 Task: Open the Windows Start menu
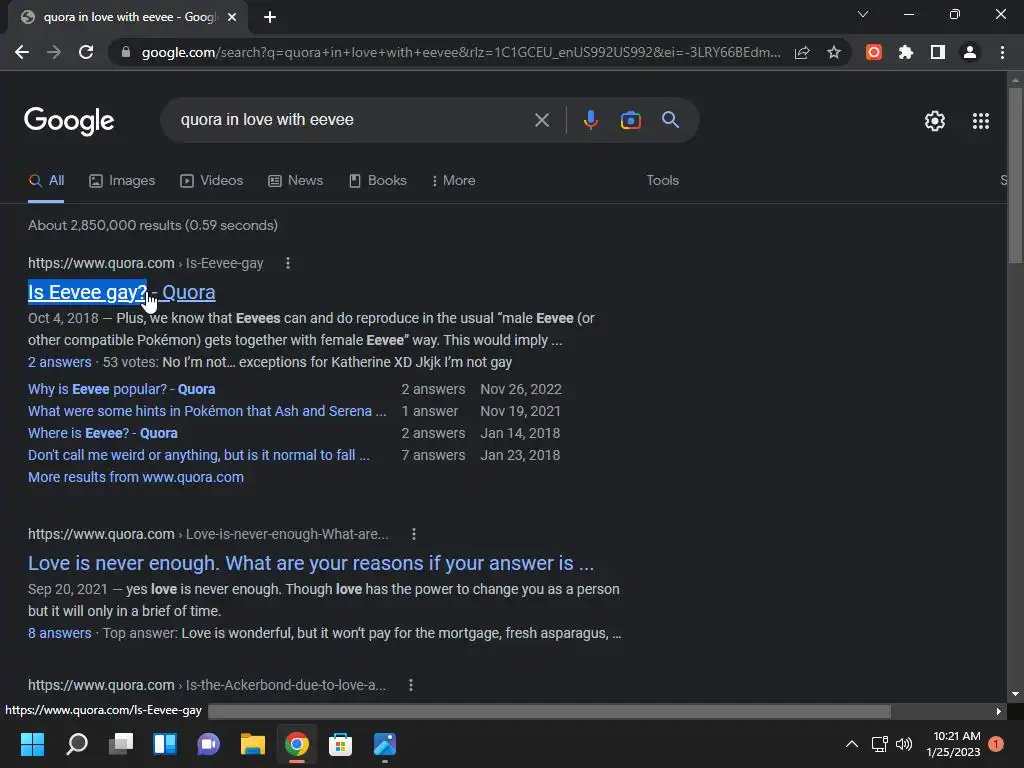[32, 744]
